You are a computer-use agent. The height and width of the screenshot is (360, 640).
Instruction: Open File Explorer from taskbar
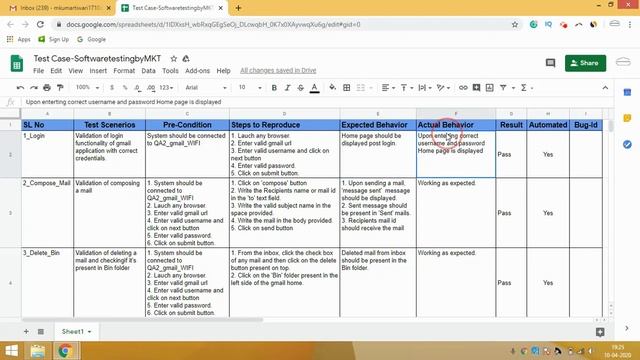click(38, 351)
